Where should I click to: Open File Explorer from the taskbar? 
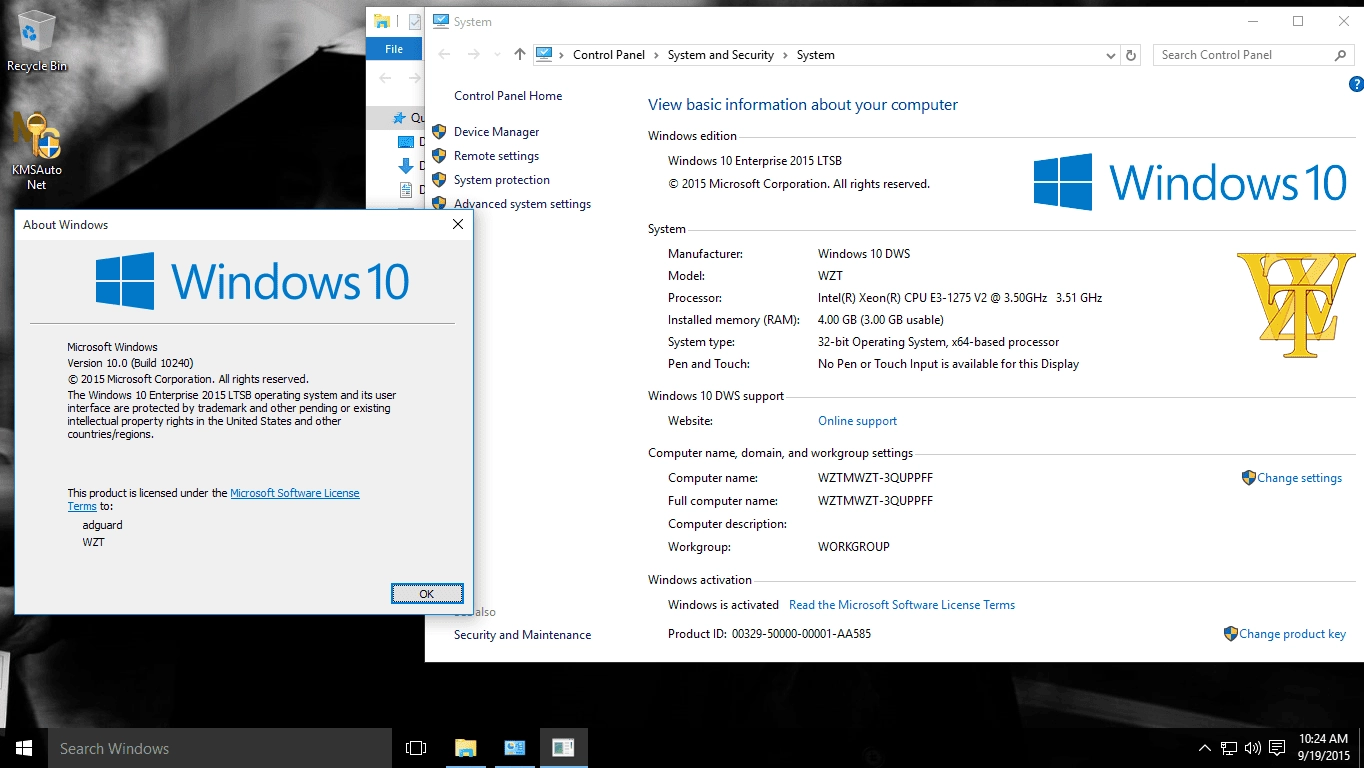pyautogui.click(x=466, y=748)
